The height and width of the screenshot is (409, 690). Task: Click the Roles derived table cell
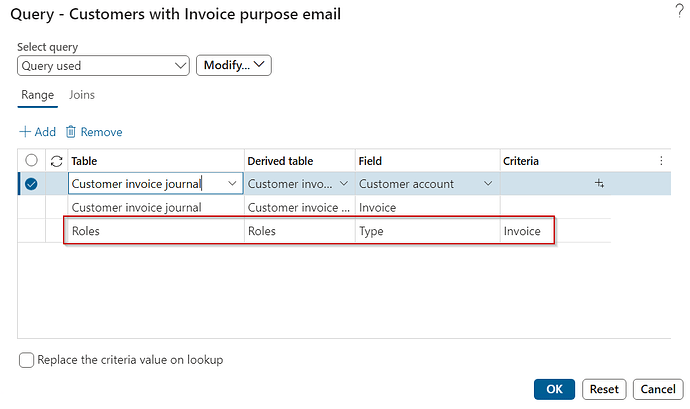click(300, 231)
